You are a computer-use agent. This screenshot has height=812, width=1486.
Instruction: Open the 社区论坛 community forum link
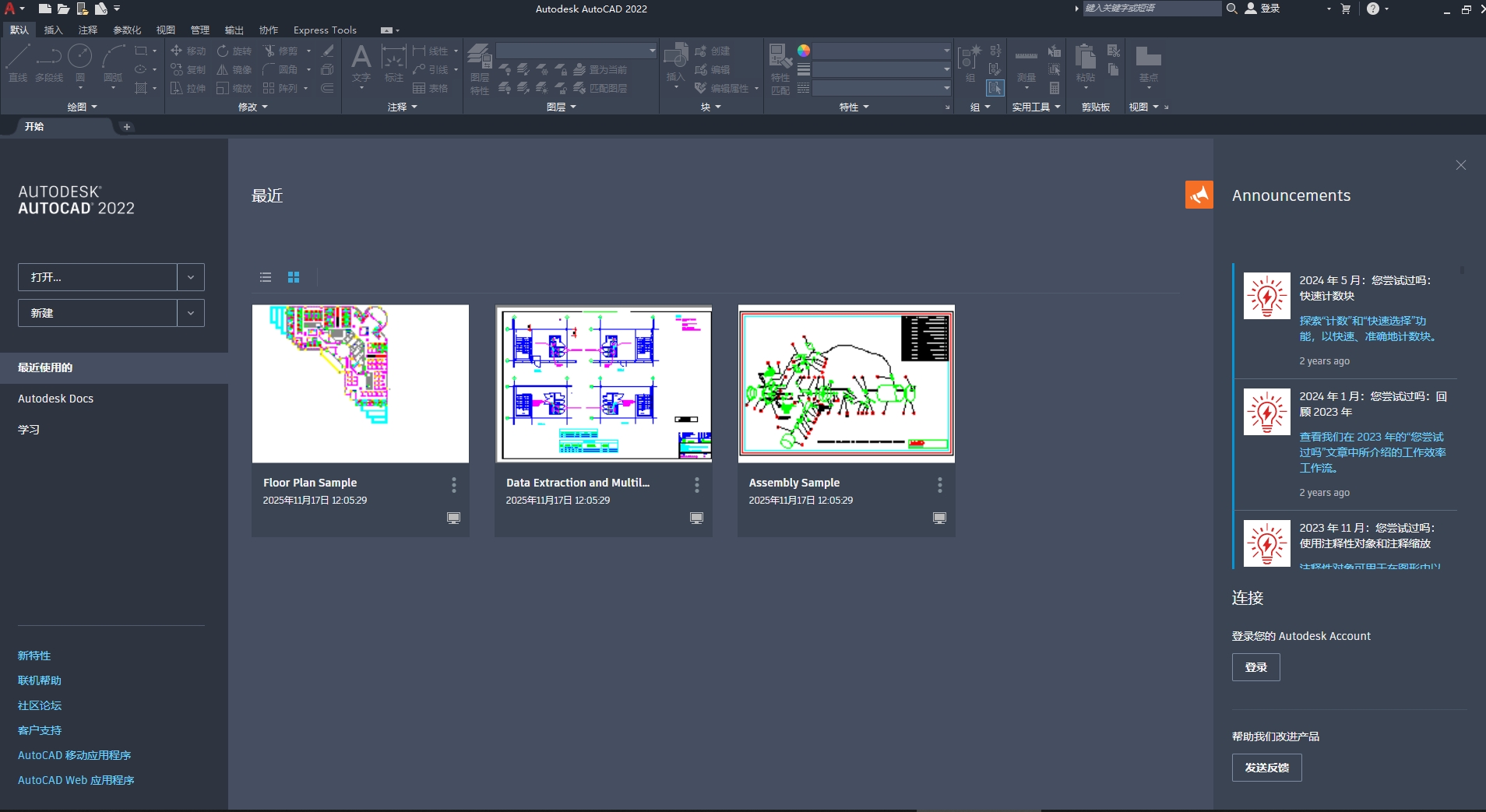coord(39,705)
